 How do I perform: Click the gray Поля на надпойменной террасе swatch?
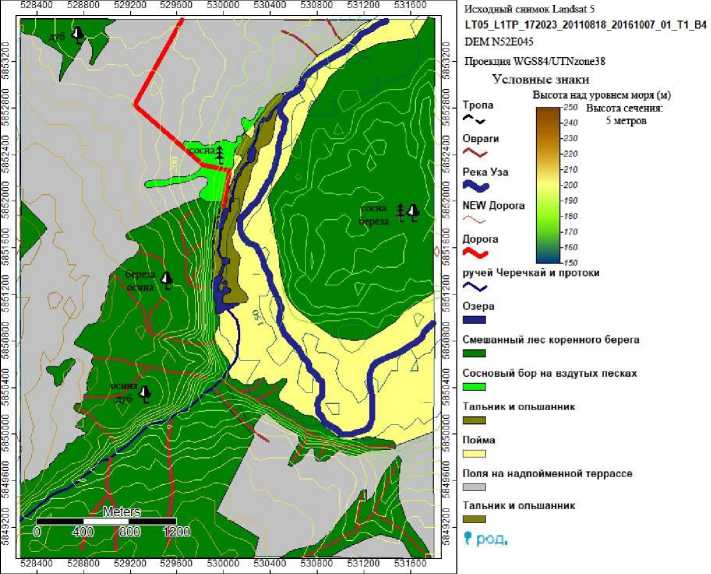click(x=475, y=485)
